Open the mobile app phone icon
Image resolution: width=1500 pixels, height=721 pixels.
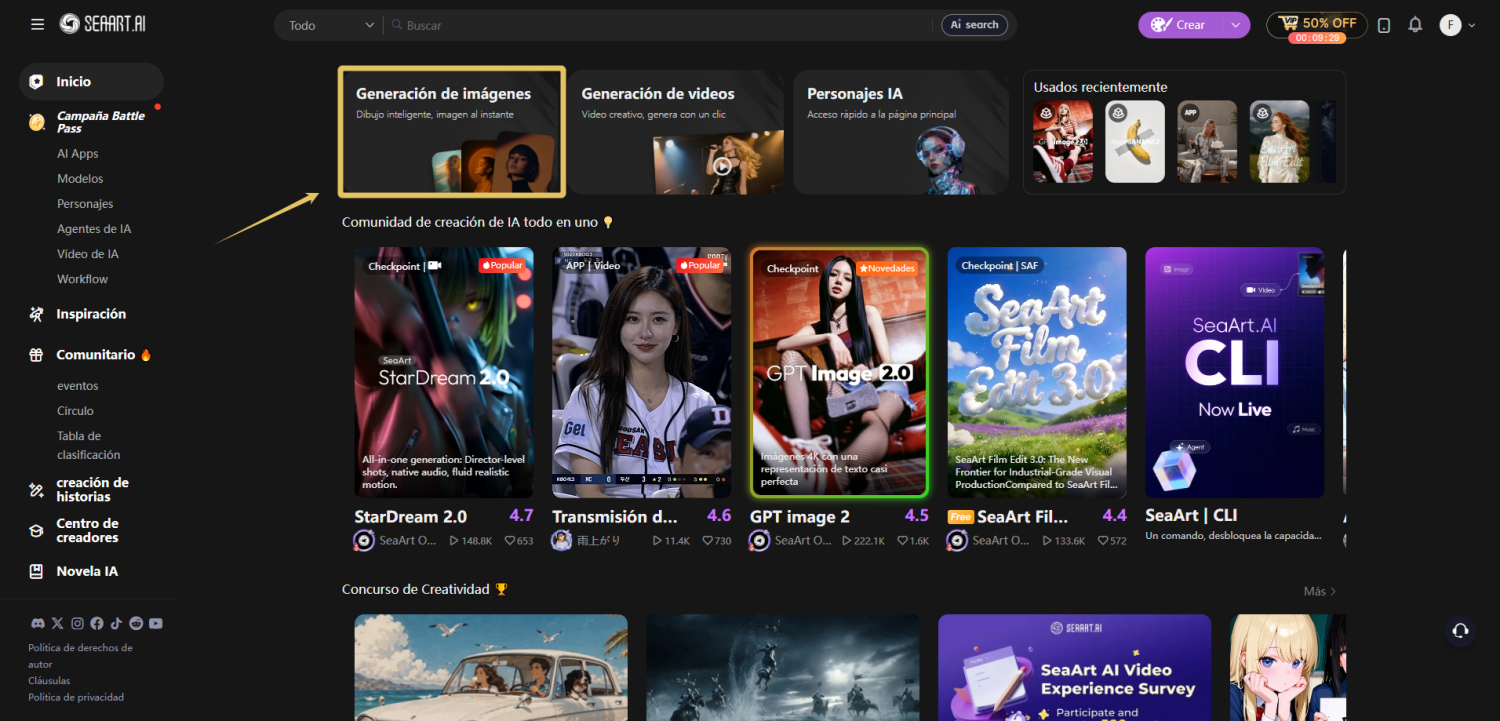[x=1384, y=25]
